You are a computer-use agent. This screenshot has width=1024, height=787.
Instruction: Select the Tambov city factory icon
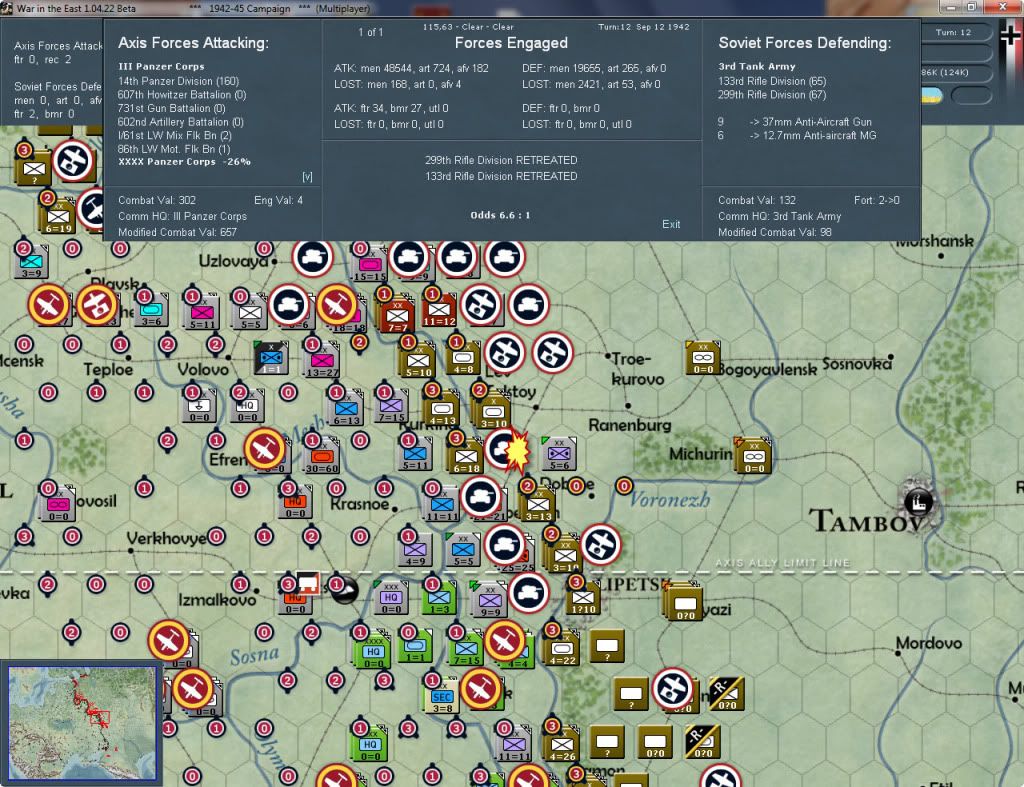coord(918,502)
